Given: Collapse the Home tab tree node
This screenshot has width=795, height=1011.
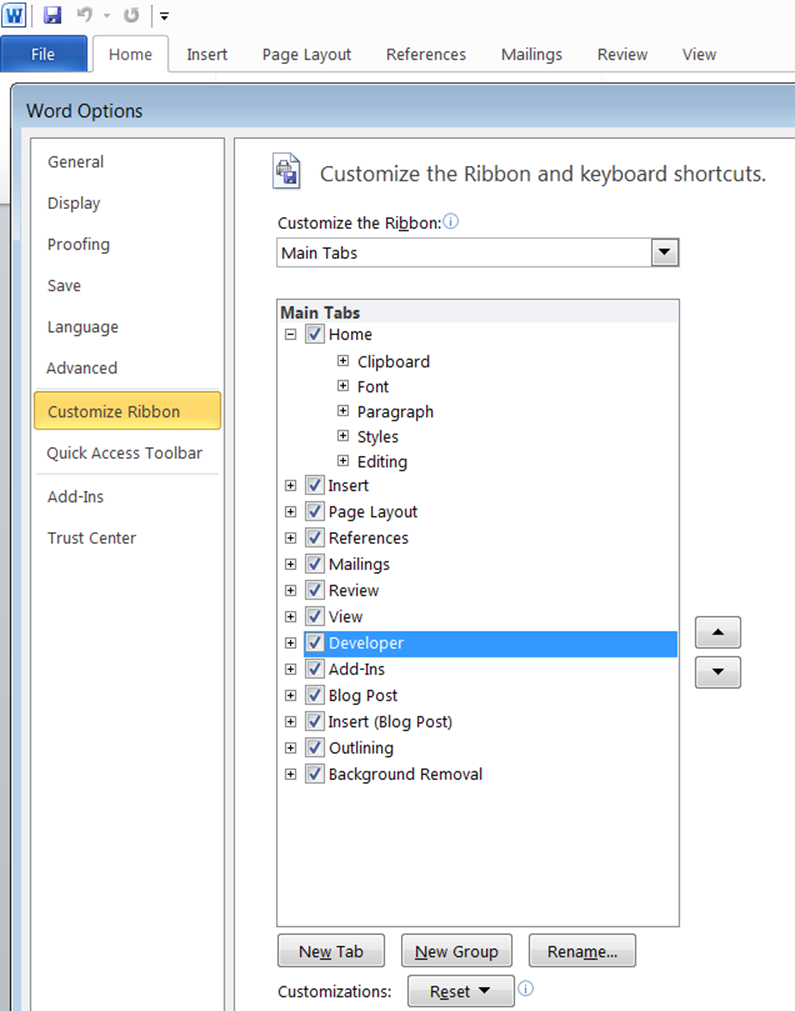Looking at the screenshot, I should (291, 334).
